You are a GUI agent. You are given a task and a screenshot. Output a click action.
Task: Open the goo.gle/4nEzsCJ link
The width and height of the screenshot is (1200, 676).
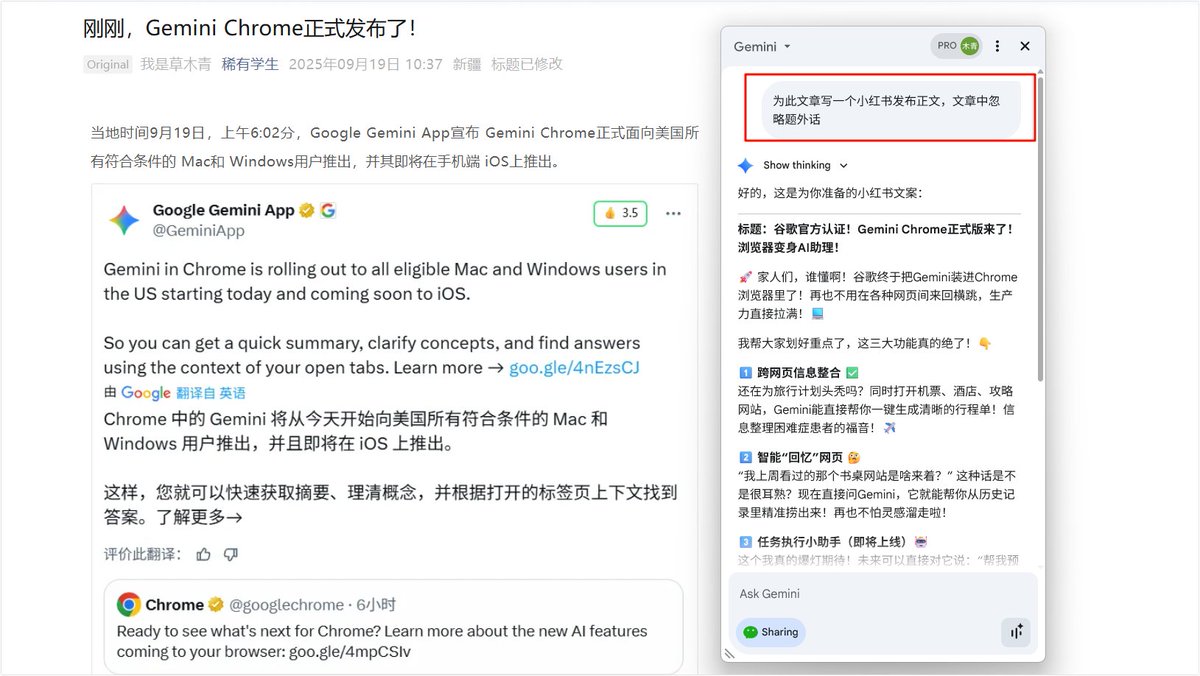click(x=574, y=368)
